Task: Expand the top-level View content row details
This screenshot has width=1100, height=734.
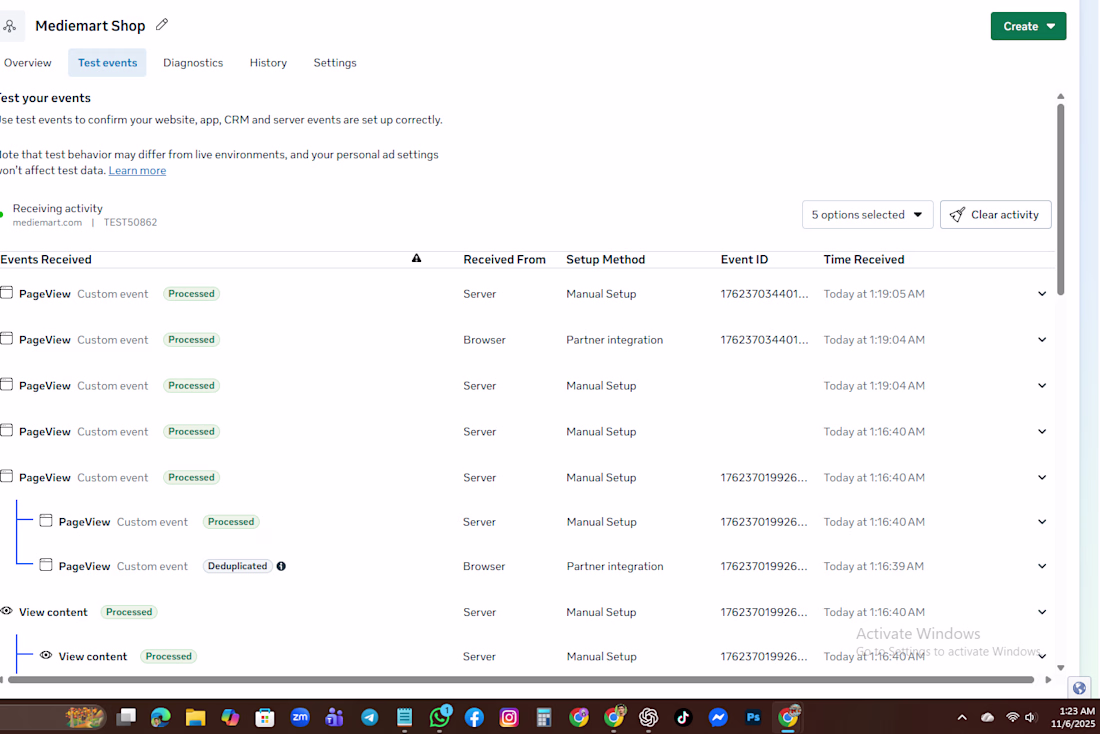Action: (x=1042, y=612)
